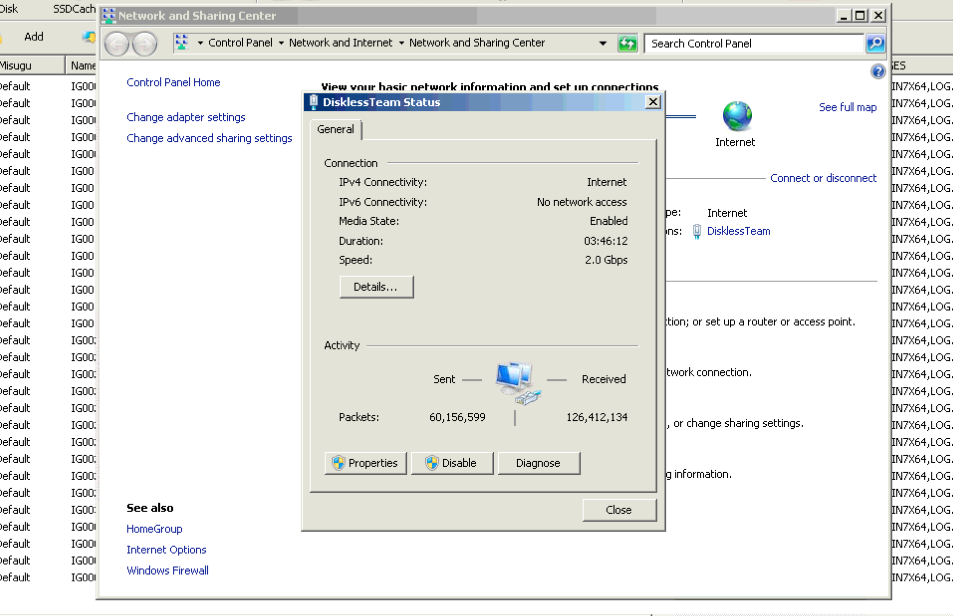Click the forward navigation arrow button
This screenshot has width=953, height=616.
coord(145,44)
